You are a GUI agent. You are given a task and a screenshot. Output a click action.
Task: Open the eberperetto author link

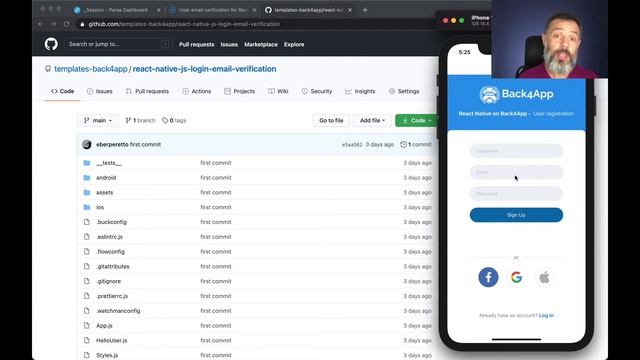[112, 144]
